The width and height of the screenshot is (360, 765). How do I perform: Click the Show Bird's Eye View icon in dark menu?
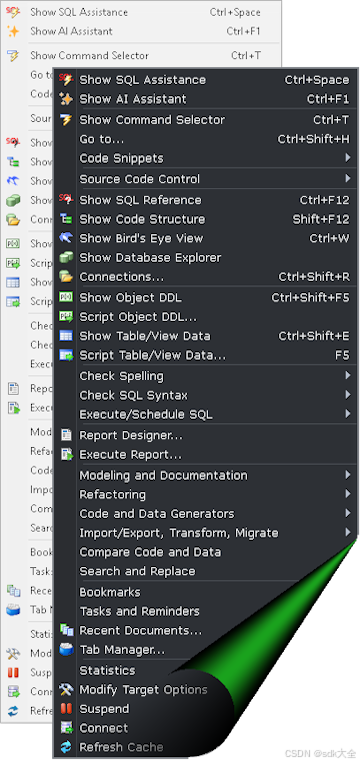click(66, 238)
